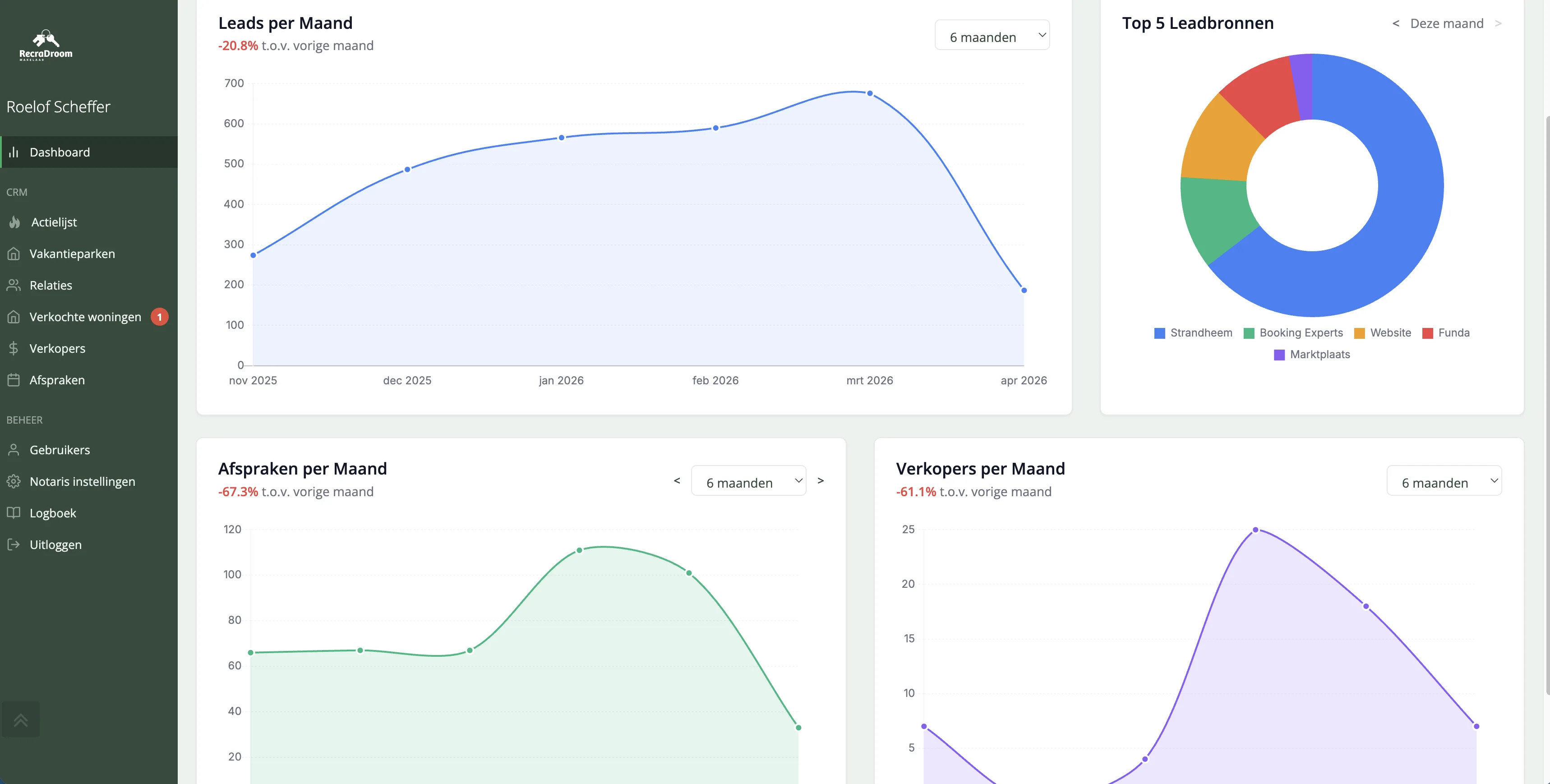Click the scroll-to-top arrow button
1550x784 pixels.
click(20, 719)
